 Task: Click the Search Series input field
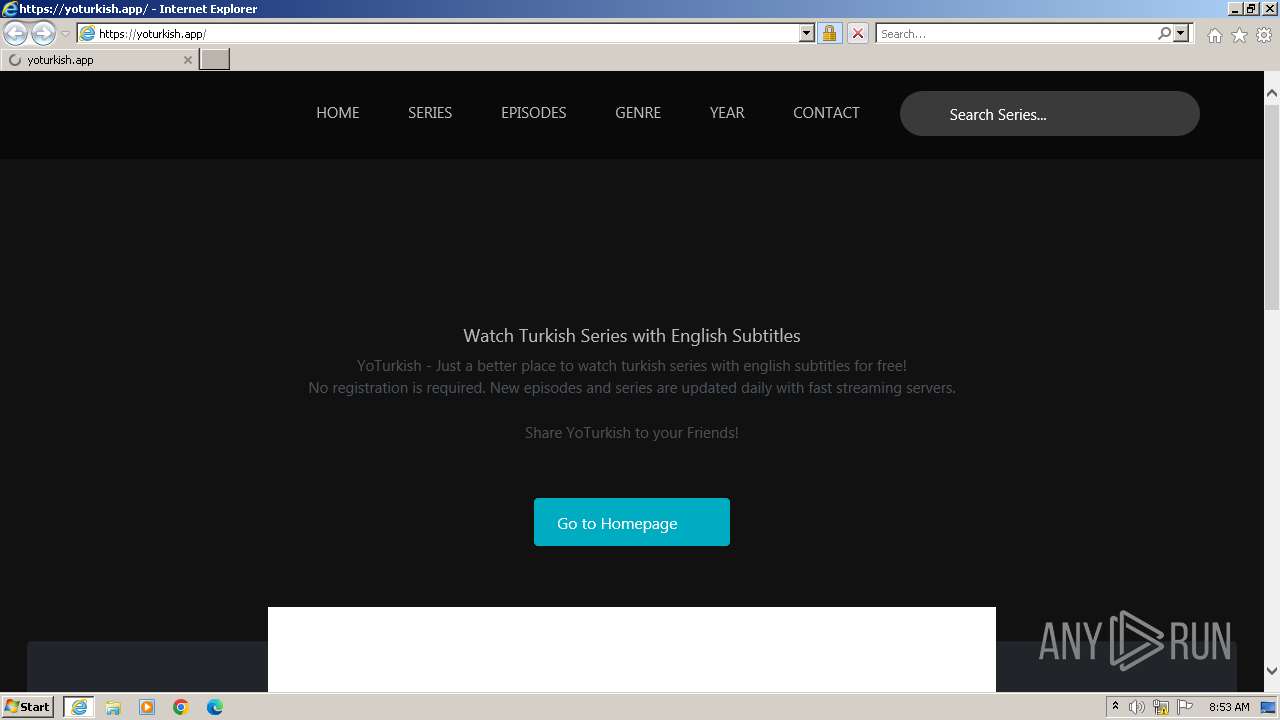[x=1050, y=114]
